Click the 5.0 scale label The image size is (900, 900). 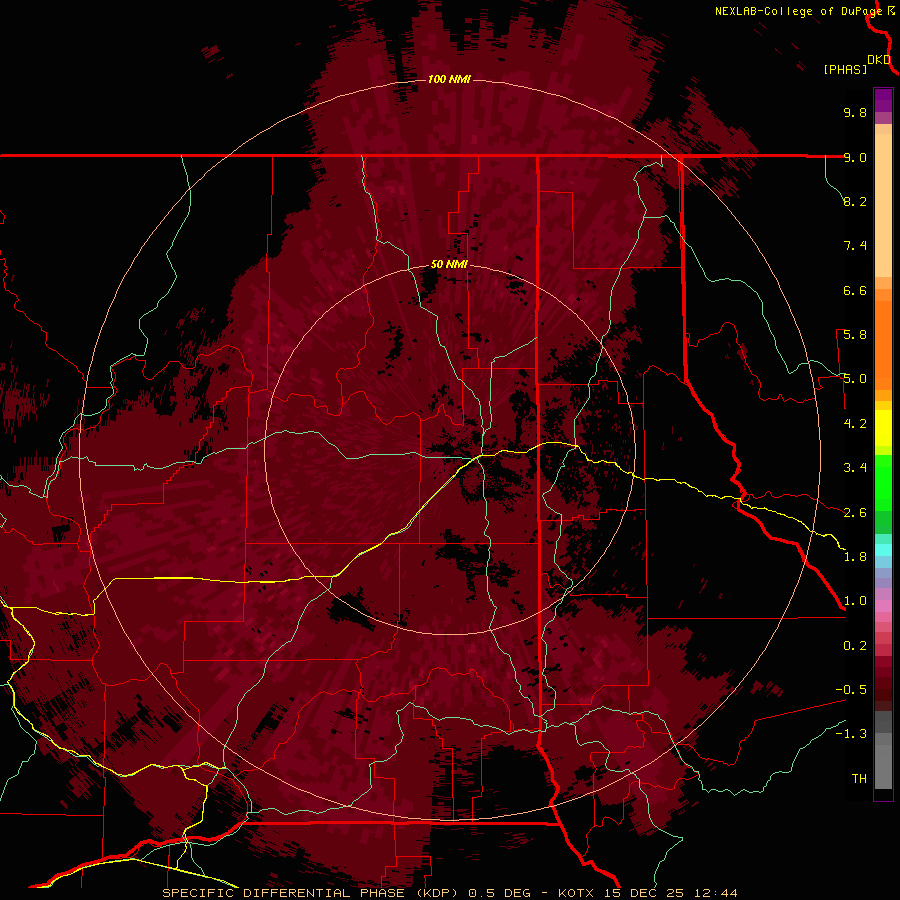[x=855, y=379]
